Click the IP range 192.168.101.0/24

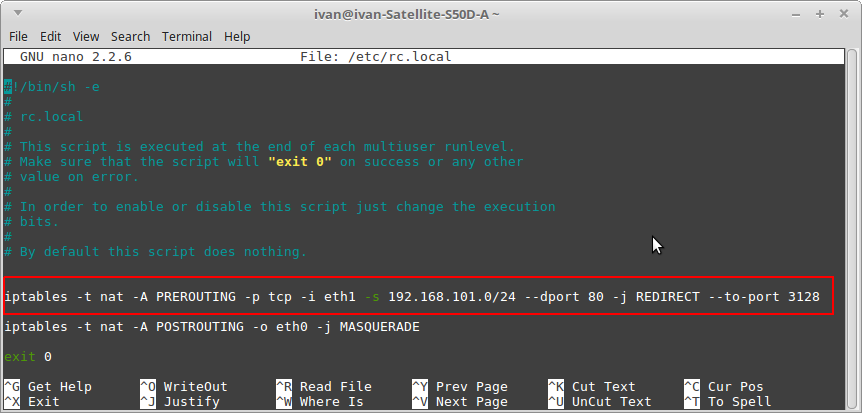[x=452, y=297]
